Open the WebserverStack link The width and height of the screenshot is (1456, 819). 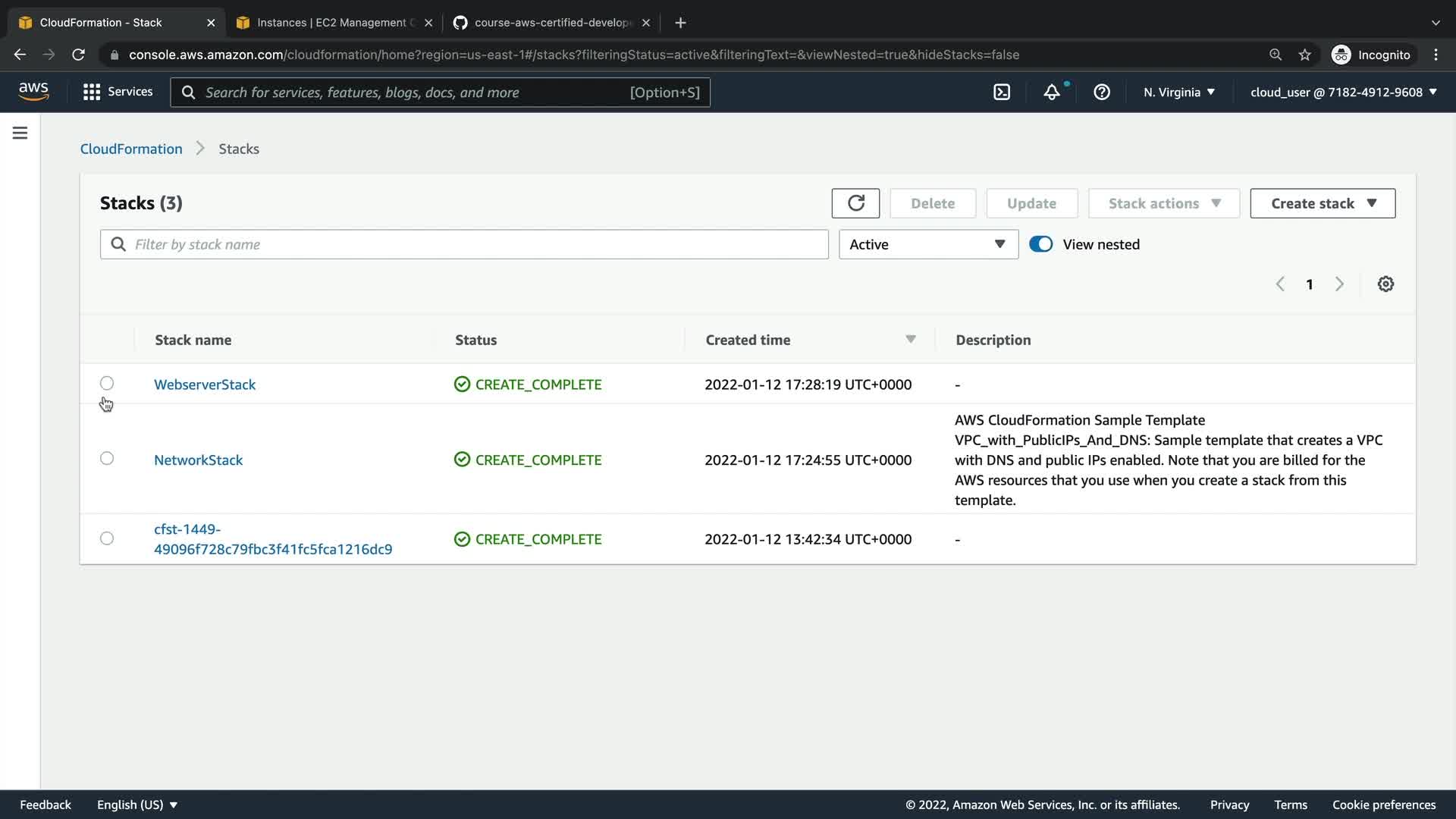205,384
